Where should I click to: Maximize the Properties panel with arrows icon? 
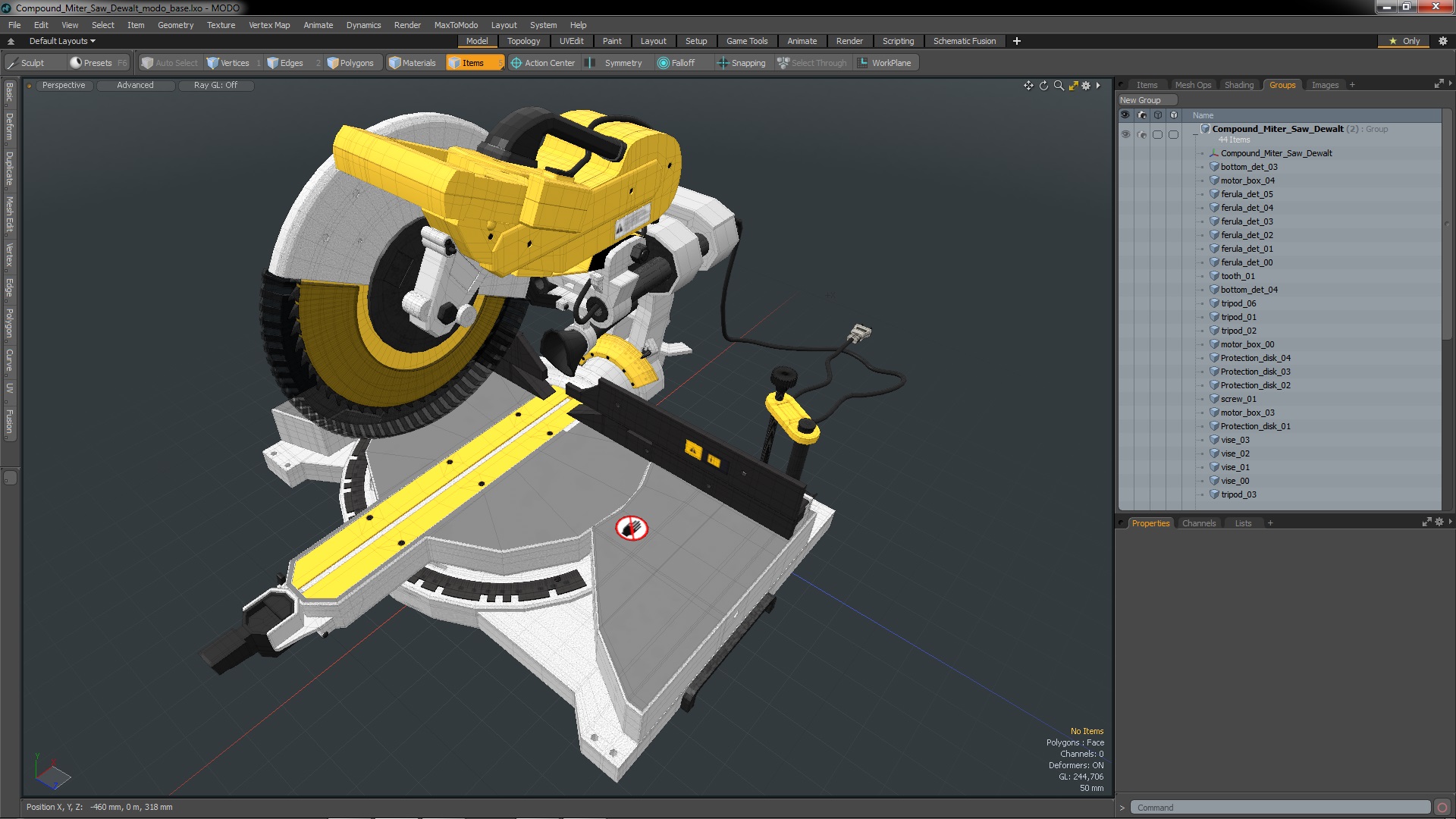click(x=1426, y=522)
